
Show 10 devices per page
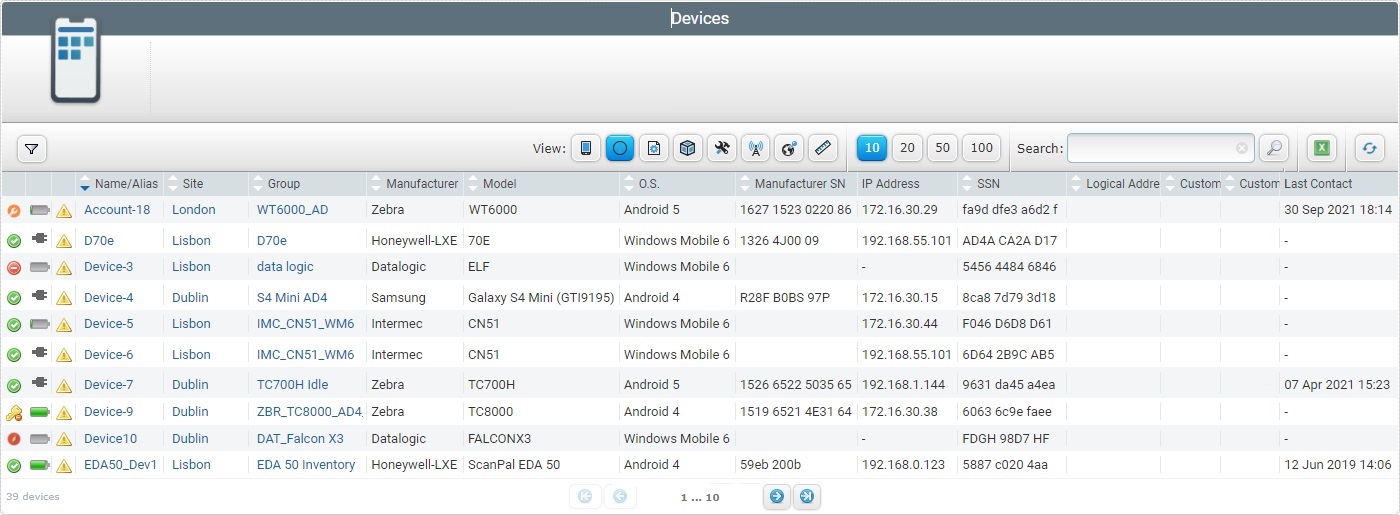872,148
